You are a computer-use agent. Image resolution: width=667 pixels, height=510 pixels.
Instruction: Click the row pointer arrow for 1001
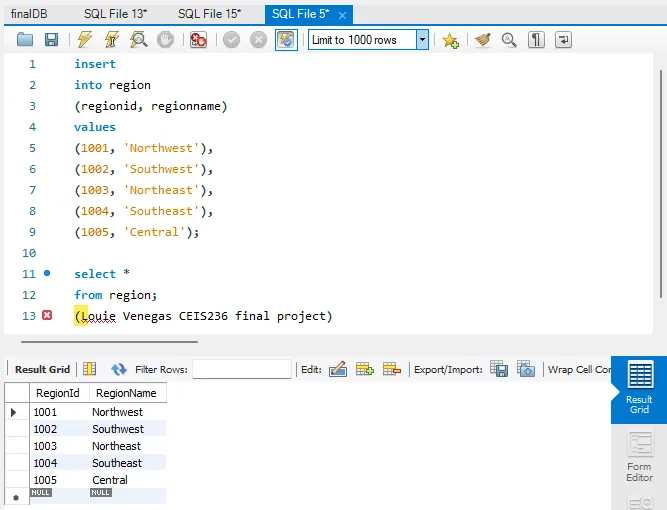click(x=14, y=412)
